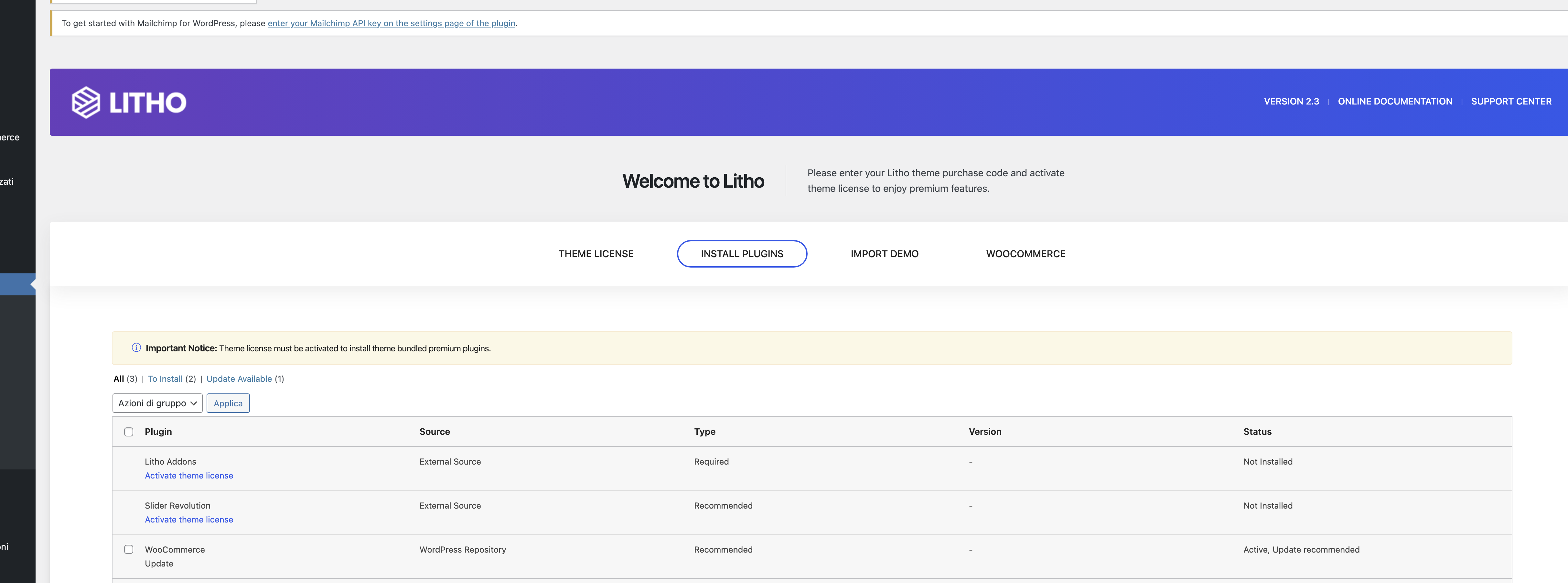This screenshot has height=583, width=1568.
Task: Click the Mailchimp API key settings link
Action: coord(392,23)
